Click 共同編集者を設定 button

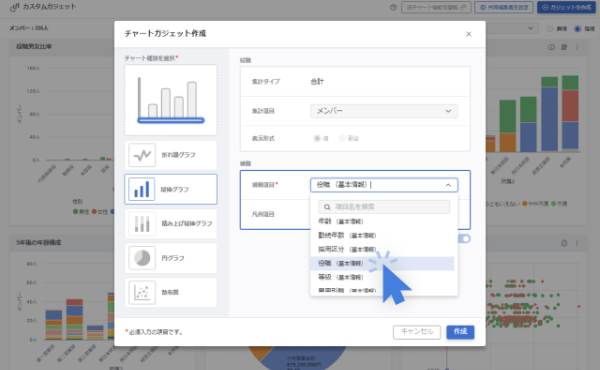tap(504, 7)
